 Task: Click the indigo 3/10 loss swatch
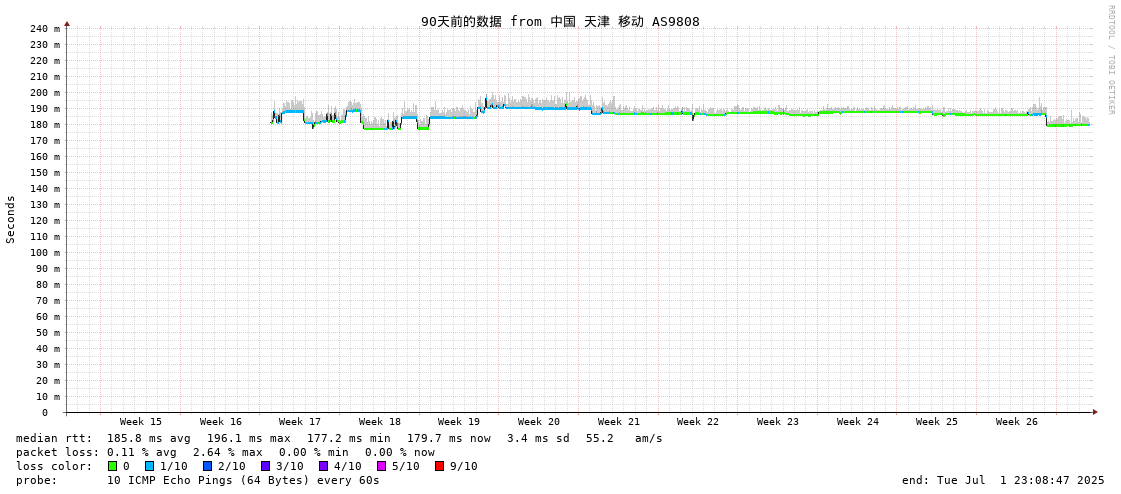265,466
